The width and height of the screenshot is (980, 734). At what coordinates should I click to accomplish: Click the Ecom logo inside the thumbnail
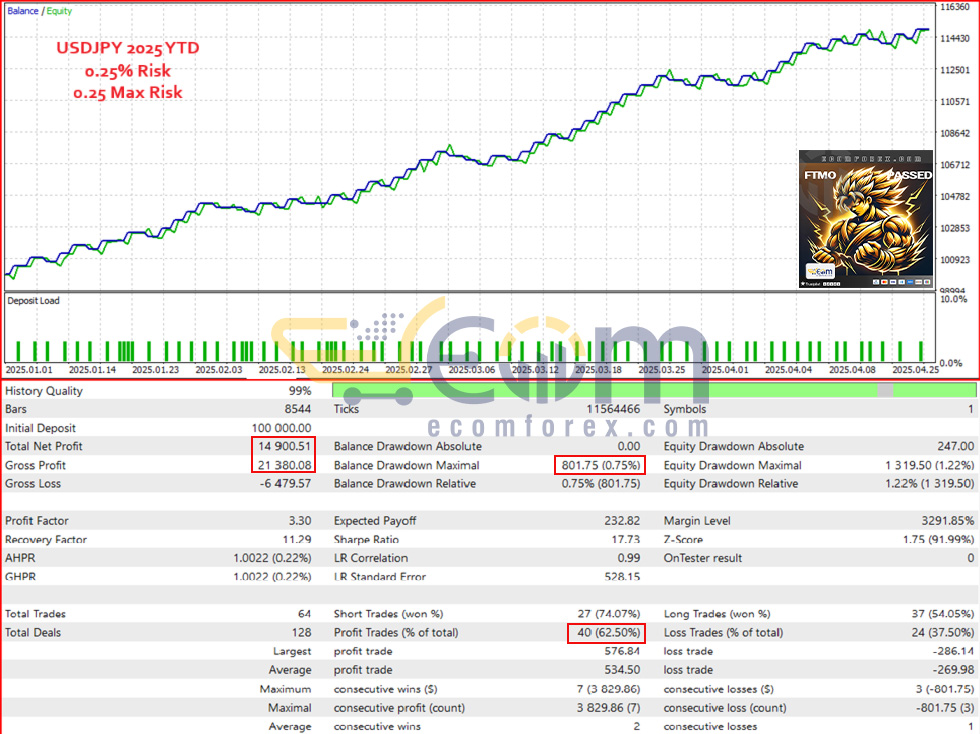point(821,271)
